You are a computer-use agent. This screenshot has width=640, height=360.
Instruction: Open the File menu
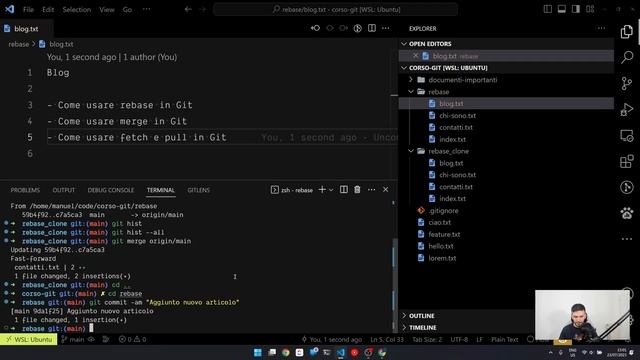tap(28, 9)
